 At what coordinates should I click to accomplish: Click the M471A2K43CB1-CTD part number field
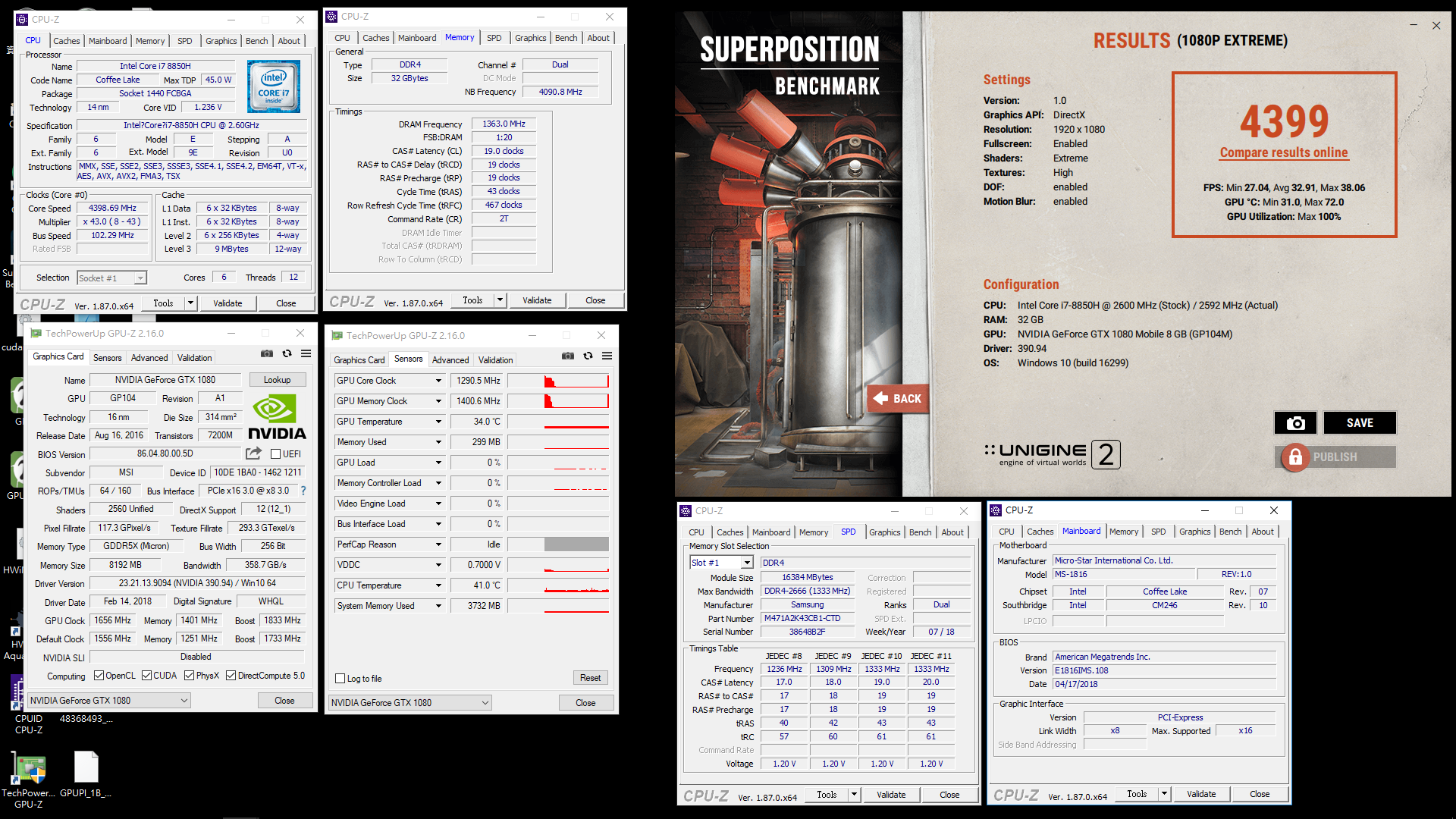tap(808, 618)
